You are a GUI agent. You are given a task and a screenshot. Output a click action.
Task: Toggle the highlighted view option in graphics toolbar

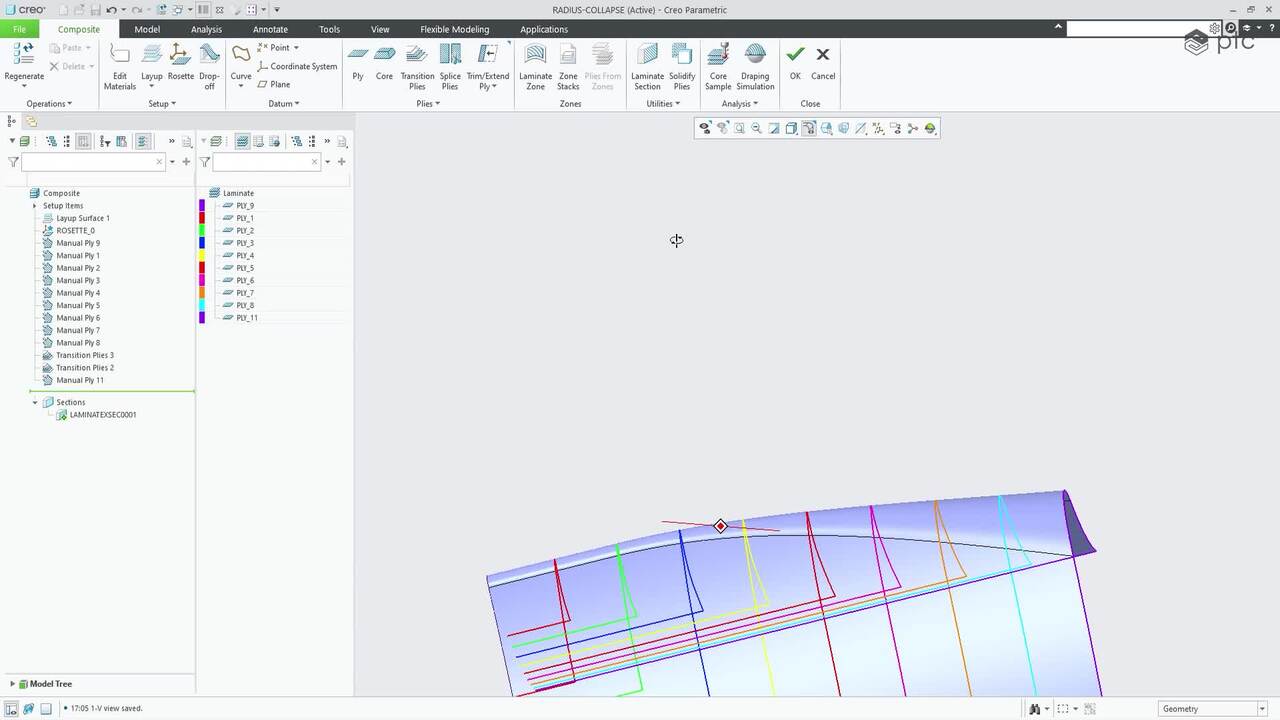809,128
